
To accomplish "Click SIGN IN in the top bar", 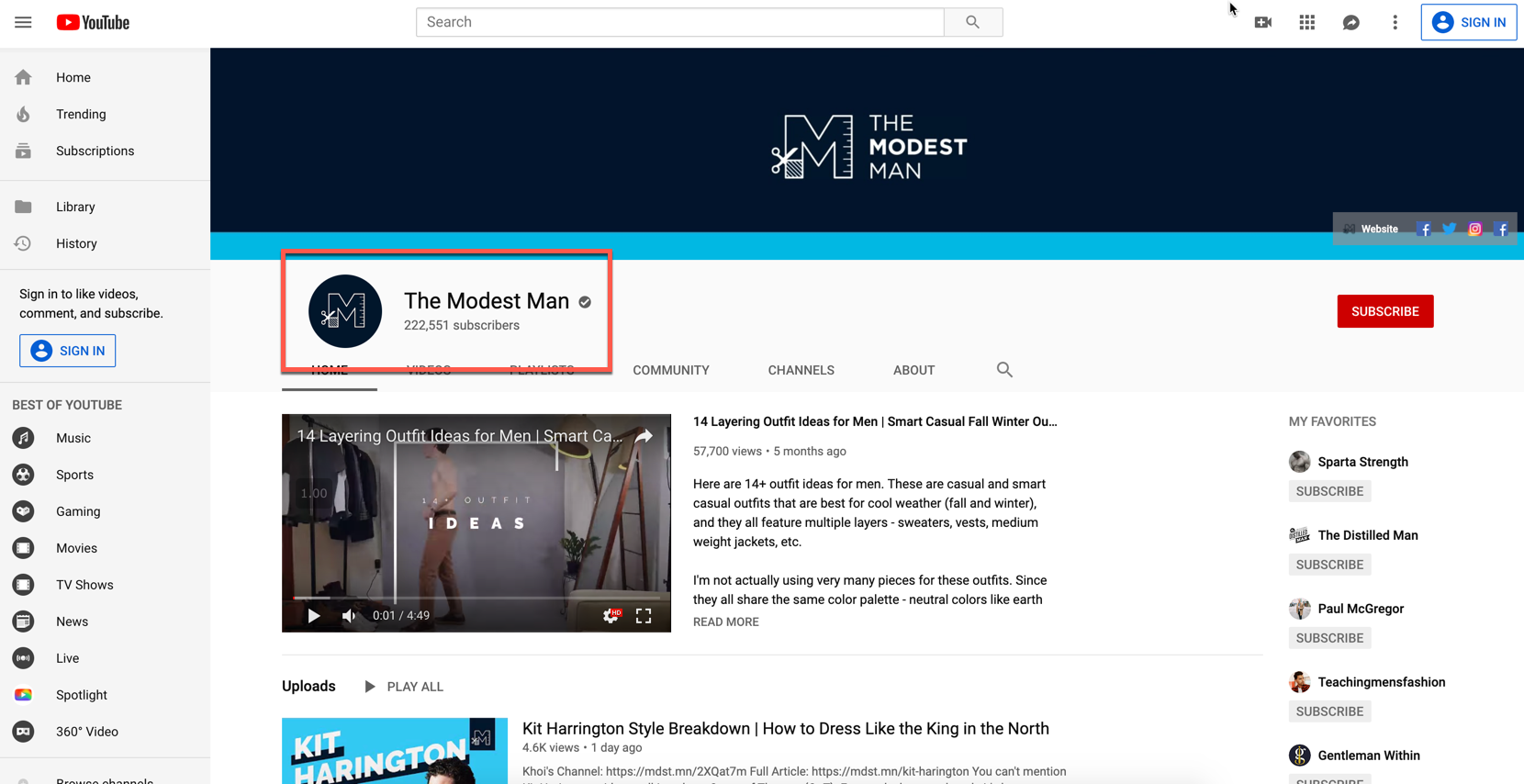I will coord(1469,22).
